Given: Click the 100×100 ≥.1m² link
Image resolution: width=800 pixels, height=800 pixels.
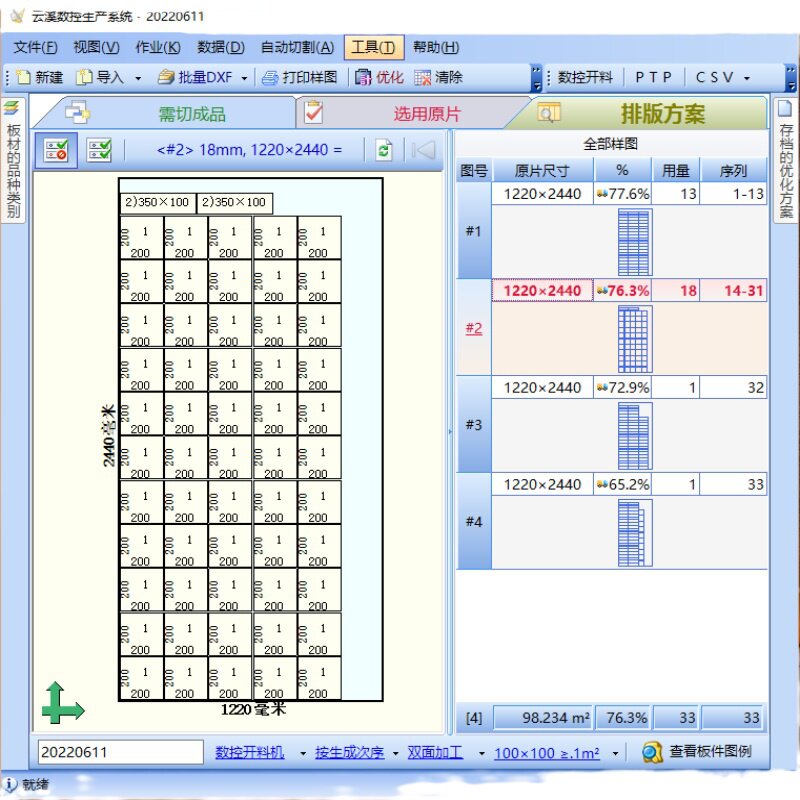Looking at the screenshot, I should tap(546, 753).
